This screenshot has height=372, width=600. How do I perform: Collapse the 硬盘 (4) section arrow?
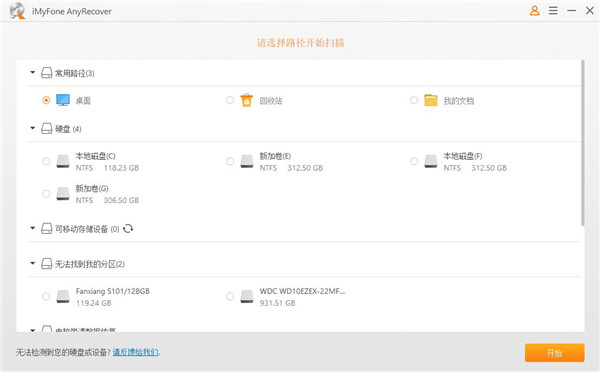tap(33, 128)
